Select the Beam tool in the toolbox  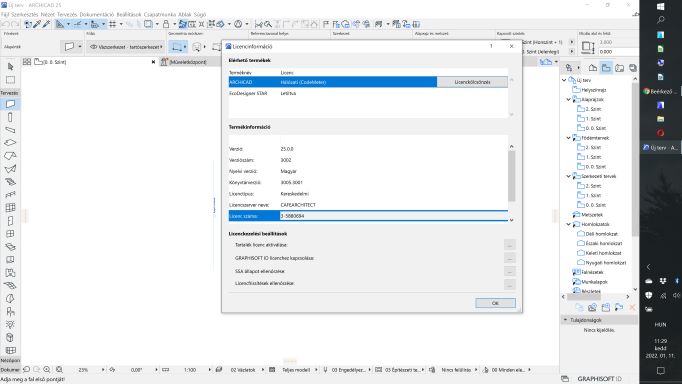click(10, 130)
